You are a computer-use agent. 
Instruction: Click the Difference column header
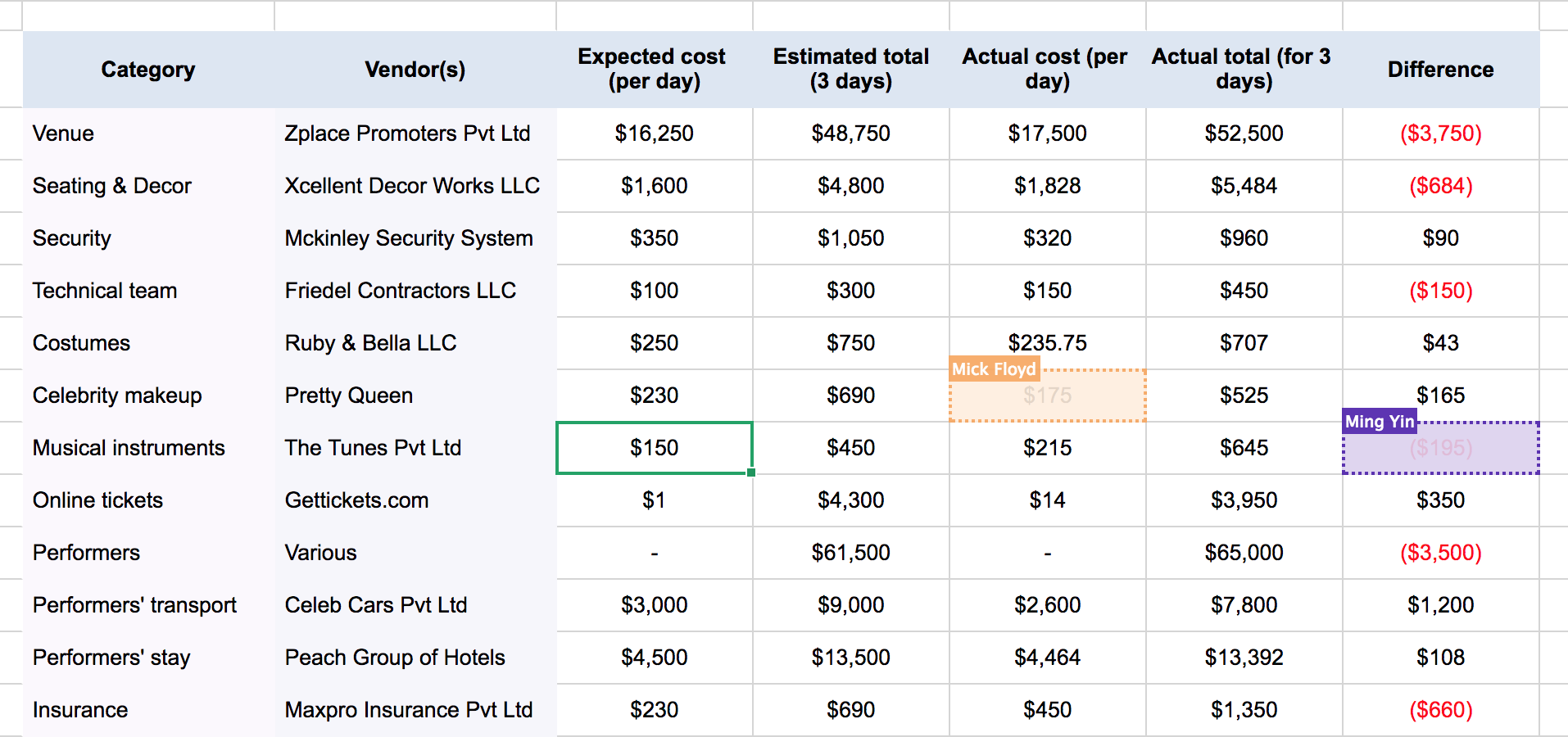coord(1440,70)
